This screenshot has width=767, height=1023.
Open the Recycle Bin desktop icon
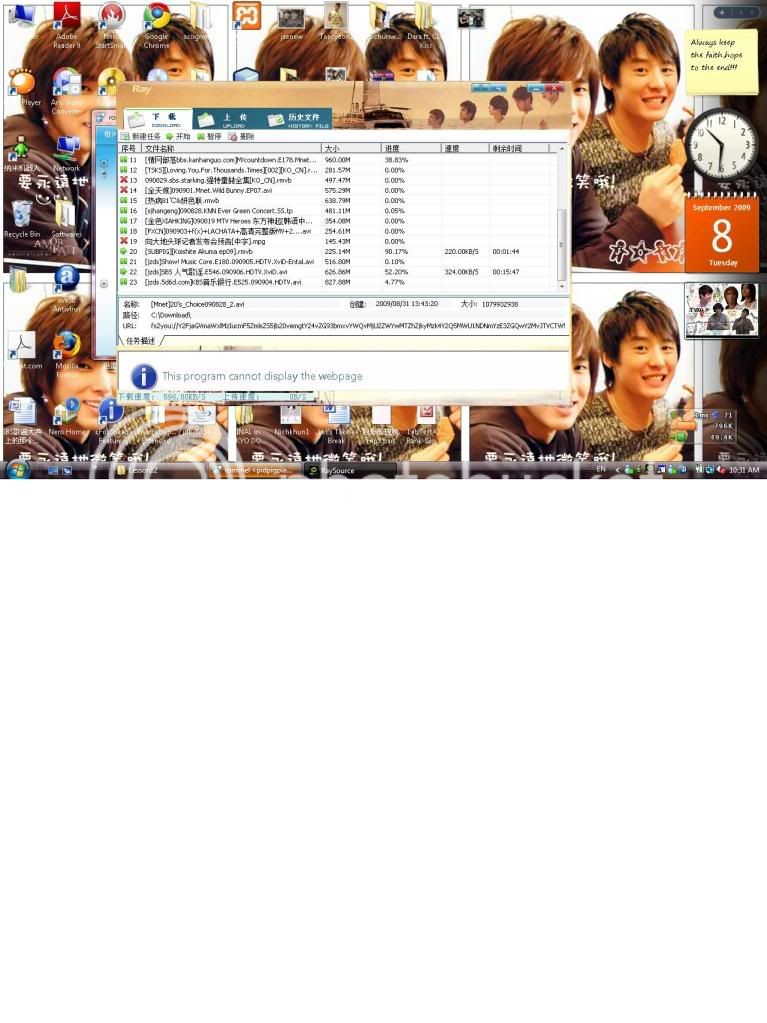(x=21, y=214)
